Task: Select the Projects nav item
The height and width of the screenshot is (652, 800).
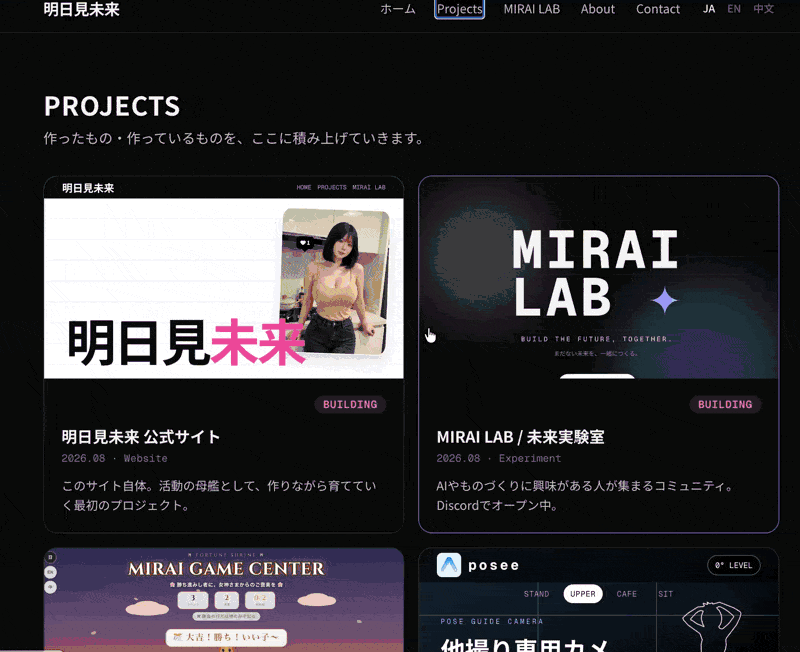Action: (459, 9)
